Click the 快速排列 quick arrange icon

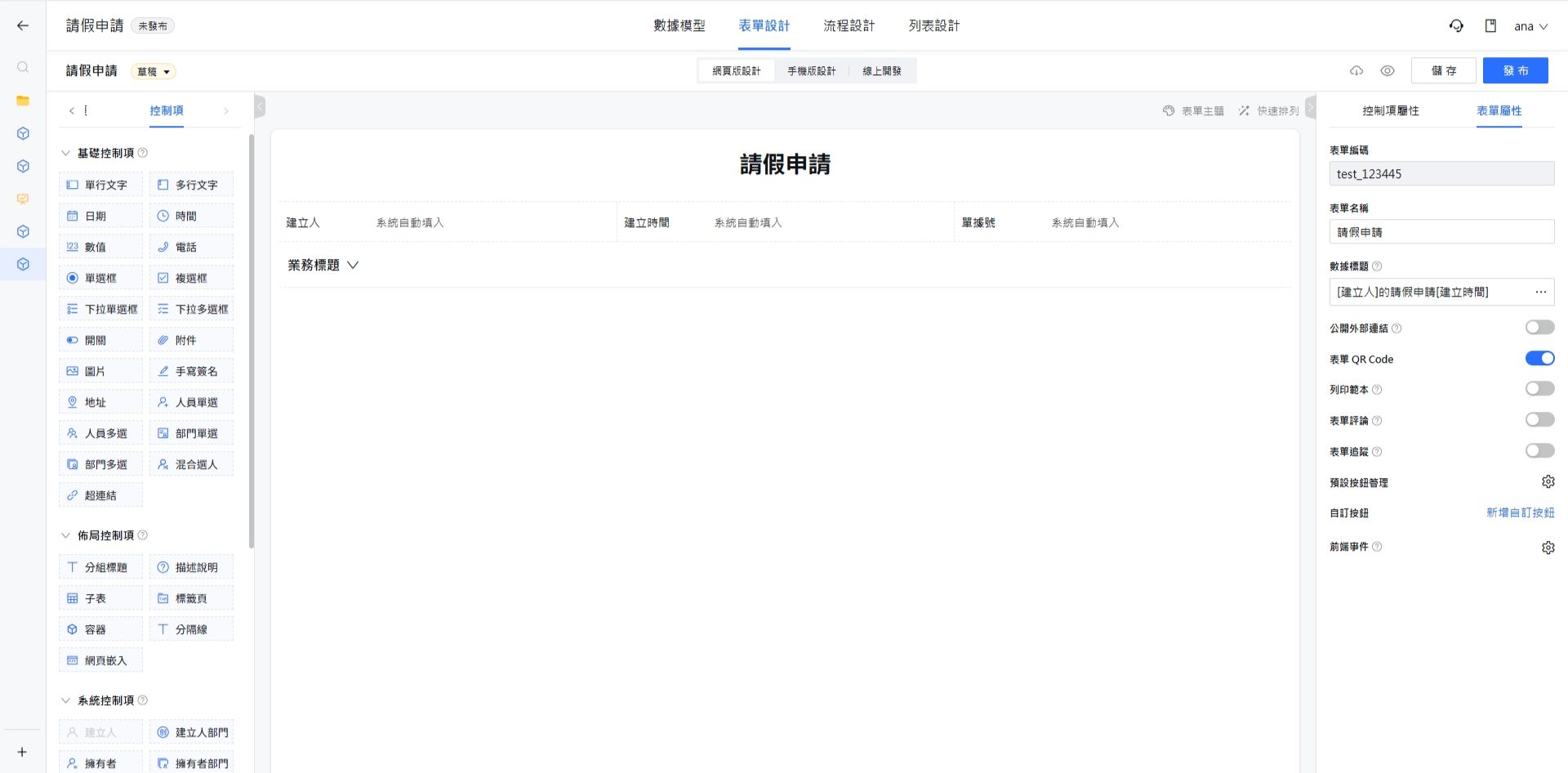click(1244, 110)
